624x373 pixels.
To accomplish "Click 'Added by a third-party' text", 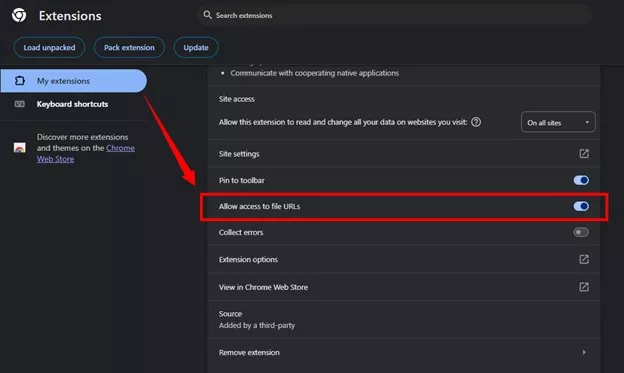I will point(257,325).
